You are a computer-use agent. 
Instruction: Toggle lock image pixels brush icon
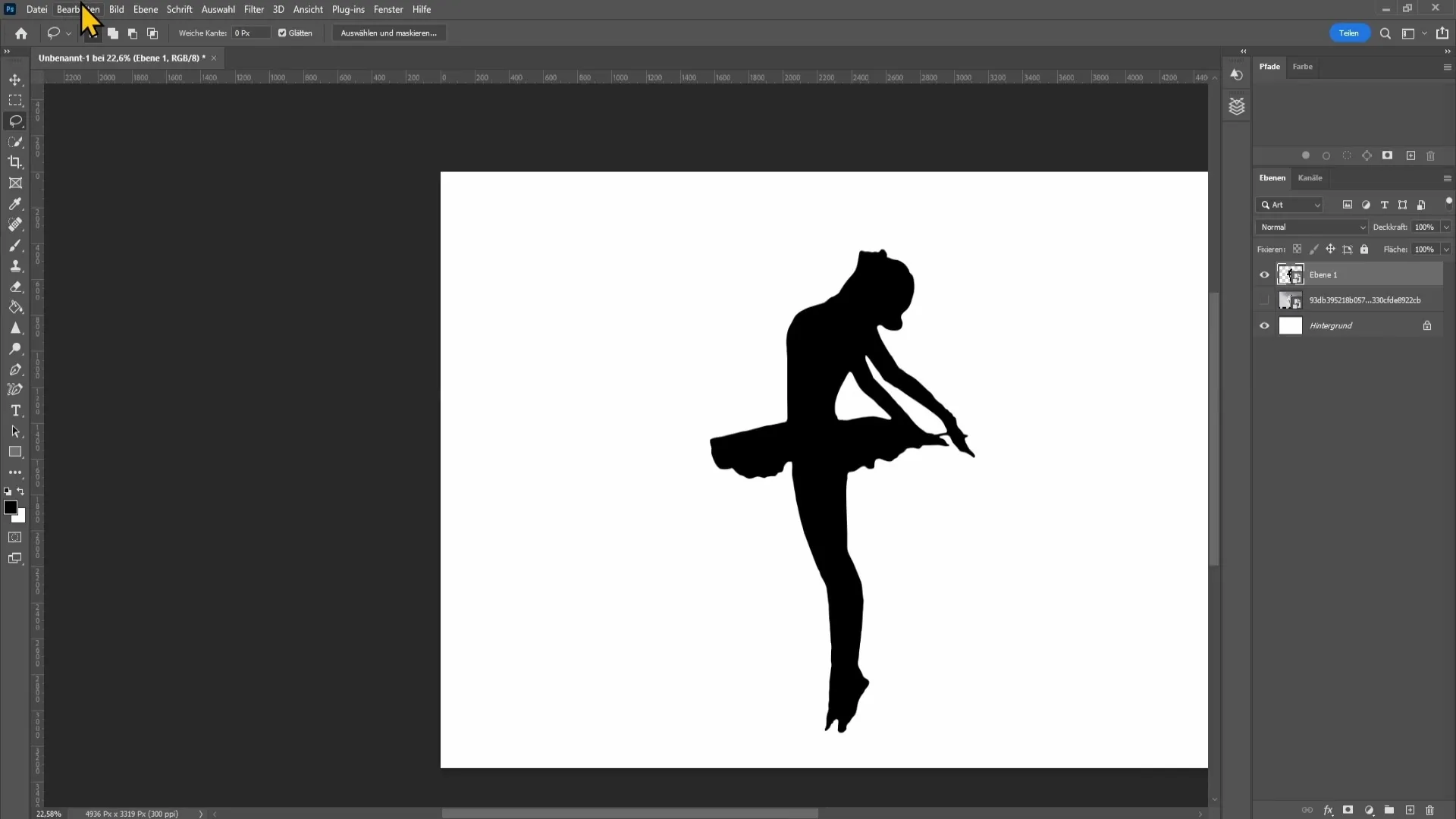(x=1314, y=249)
